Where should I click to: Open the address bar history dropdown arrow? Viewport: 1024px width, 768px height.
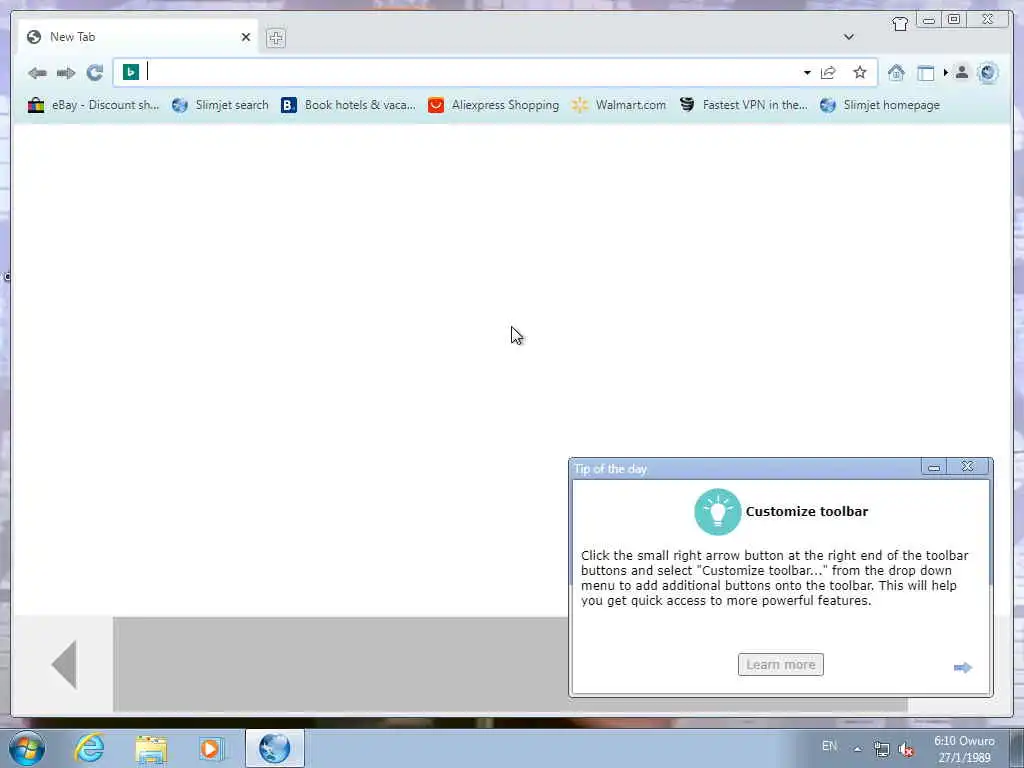click(x=807, y=72)
